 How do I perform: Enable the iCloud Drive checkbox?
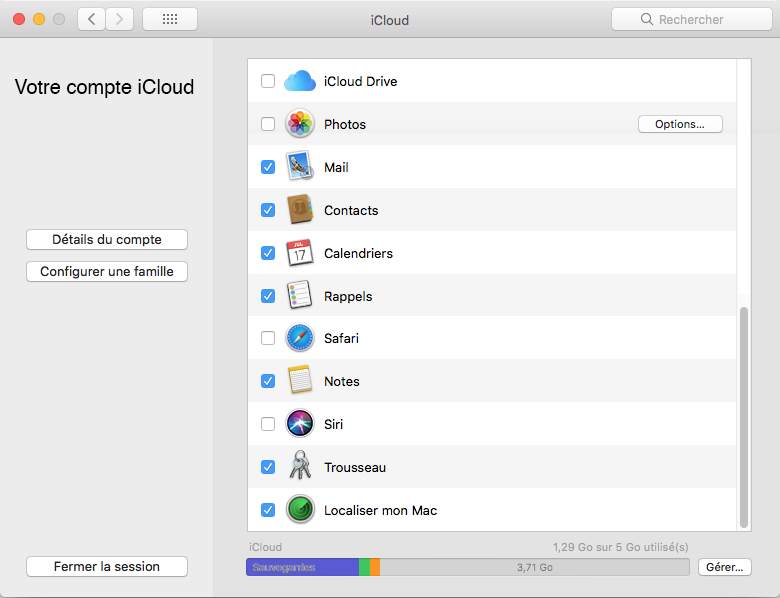(268, 81)
